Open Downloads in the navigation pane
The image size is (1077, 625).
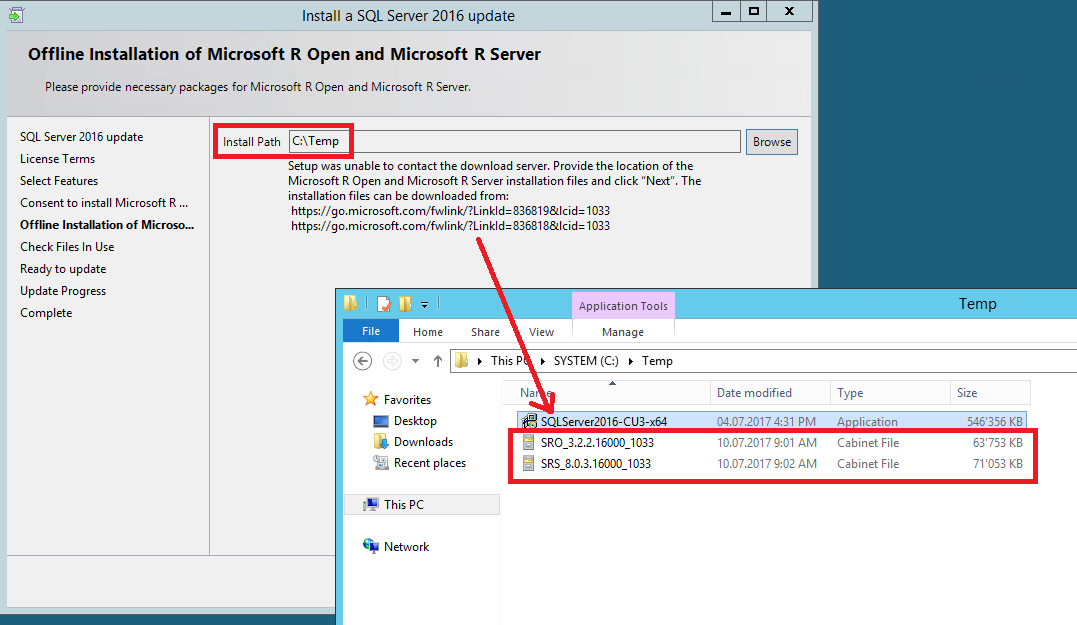423,442
